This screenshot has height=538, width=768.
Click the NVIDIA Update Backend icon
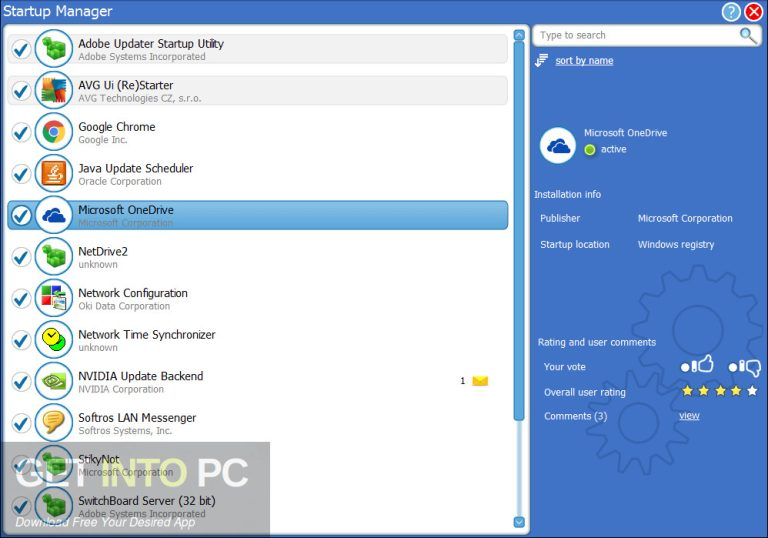(54, 382)
